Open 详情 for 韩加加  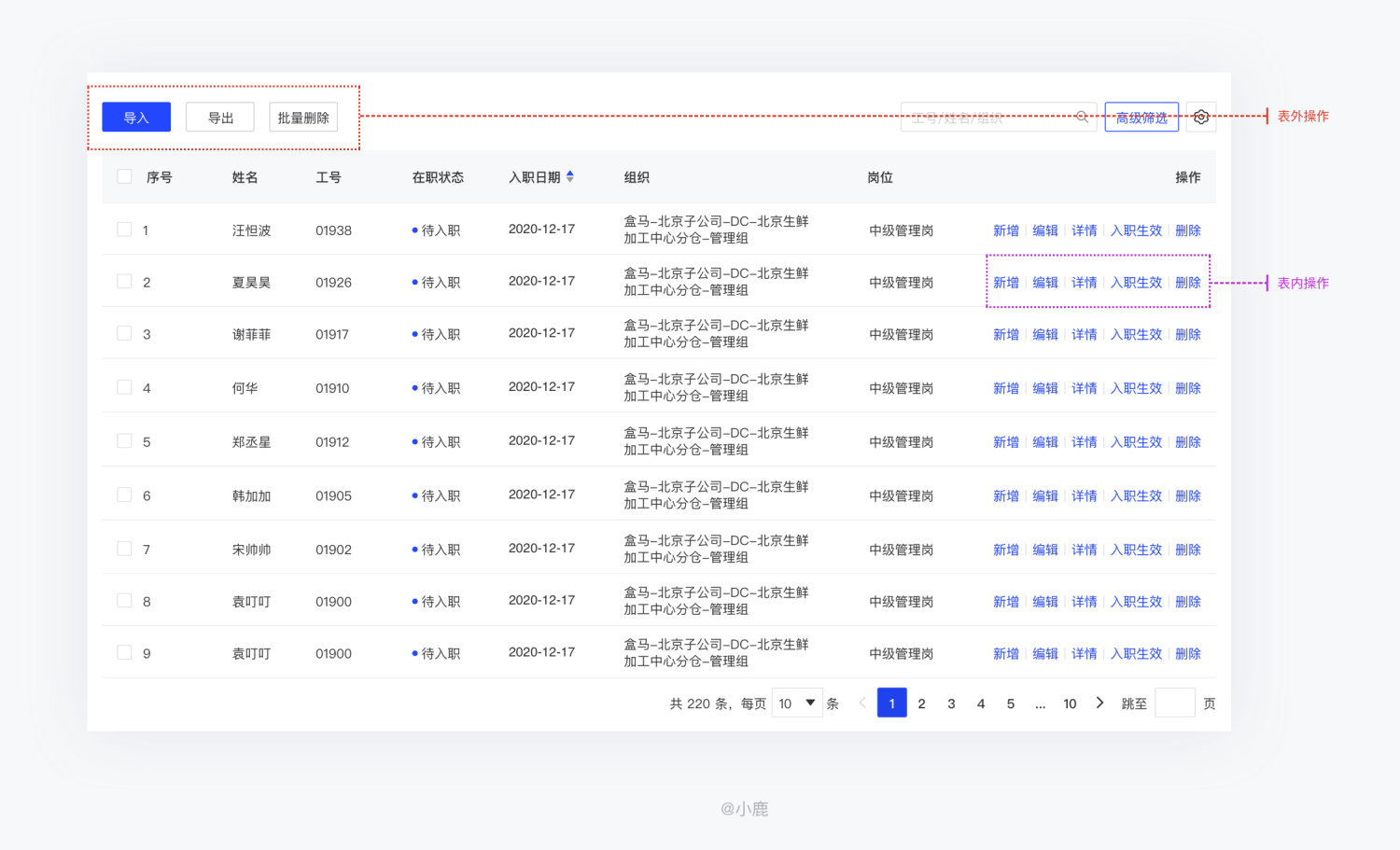tap(1085, 496)
